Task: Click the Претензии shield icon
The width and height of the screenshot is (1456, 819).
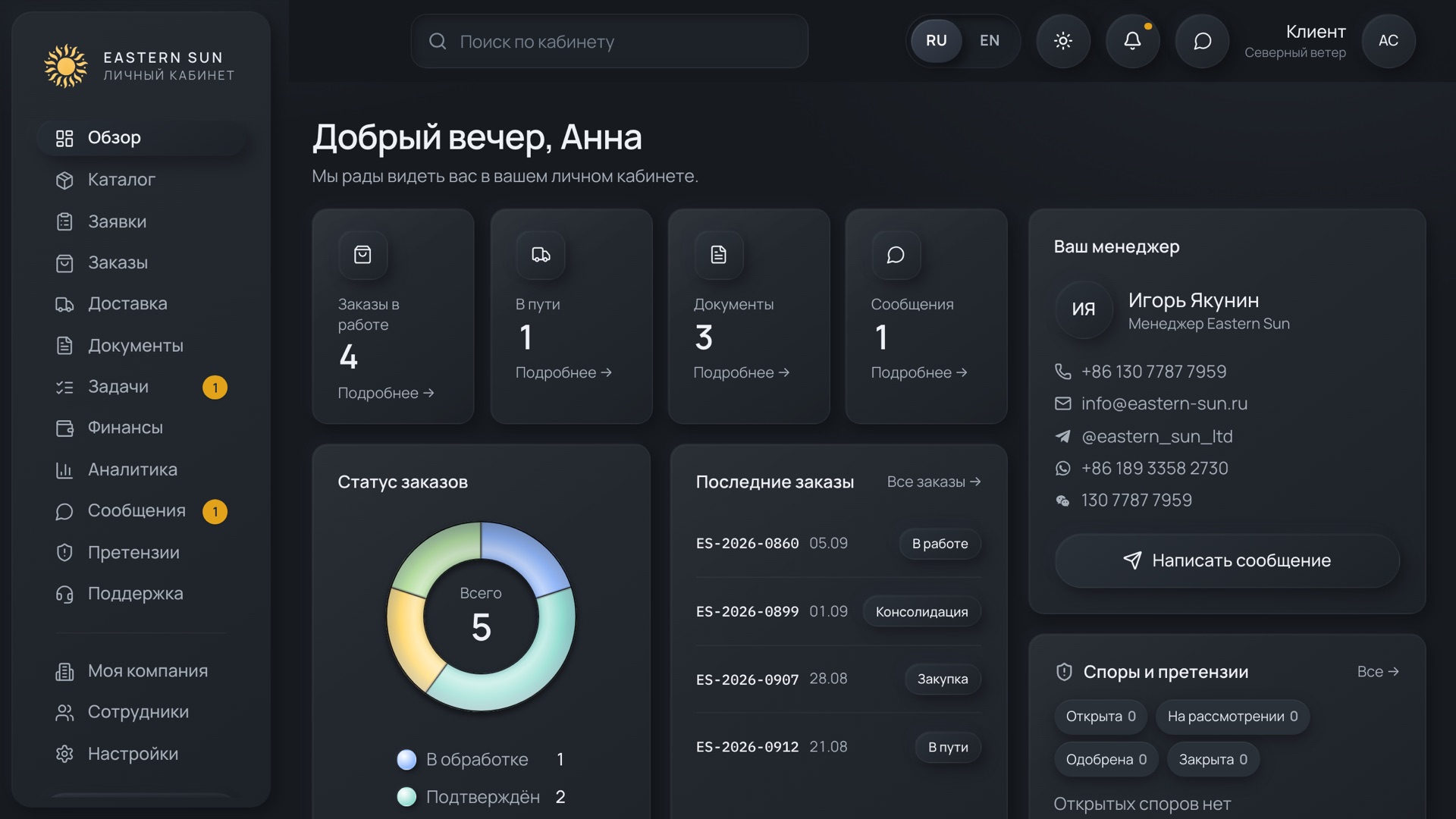Action: tap(64, 553)
